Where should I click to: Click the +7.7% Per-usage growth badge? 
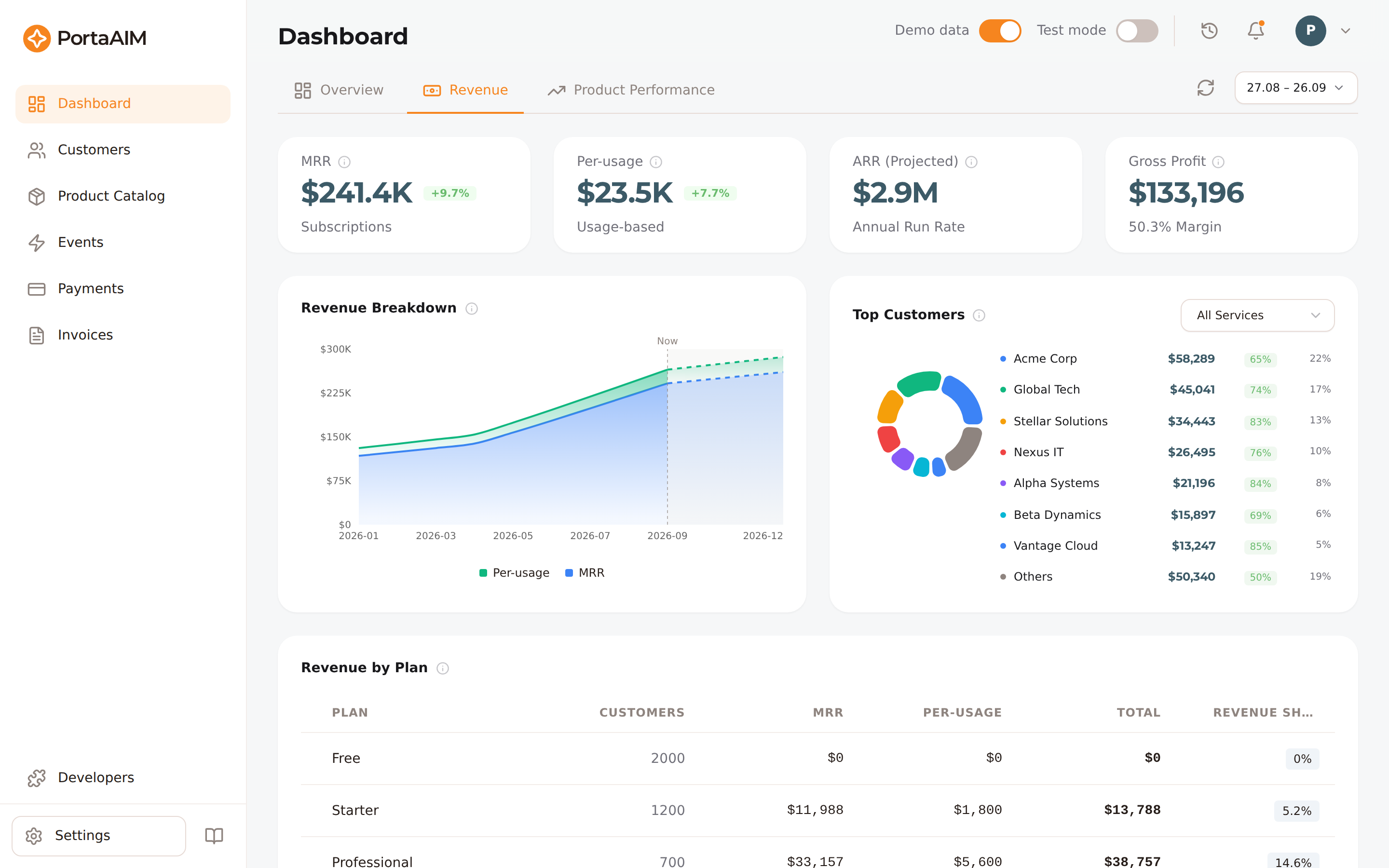(x=710, y=193)
